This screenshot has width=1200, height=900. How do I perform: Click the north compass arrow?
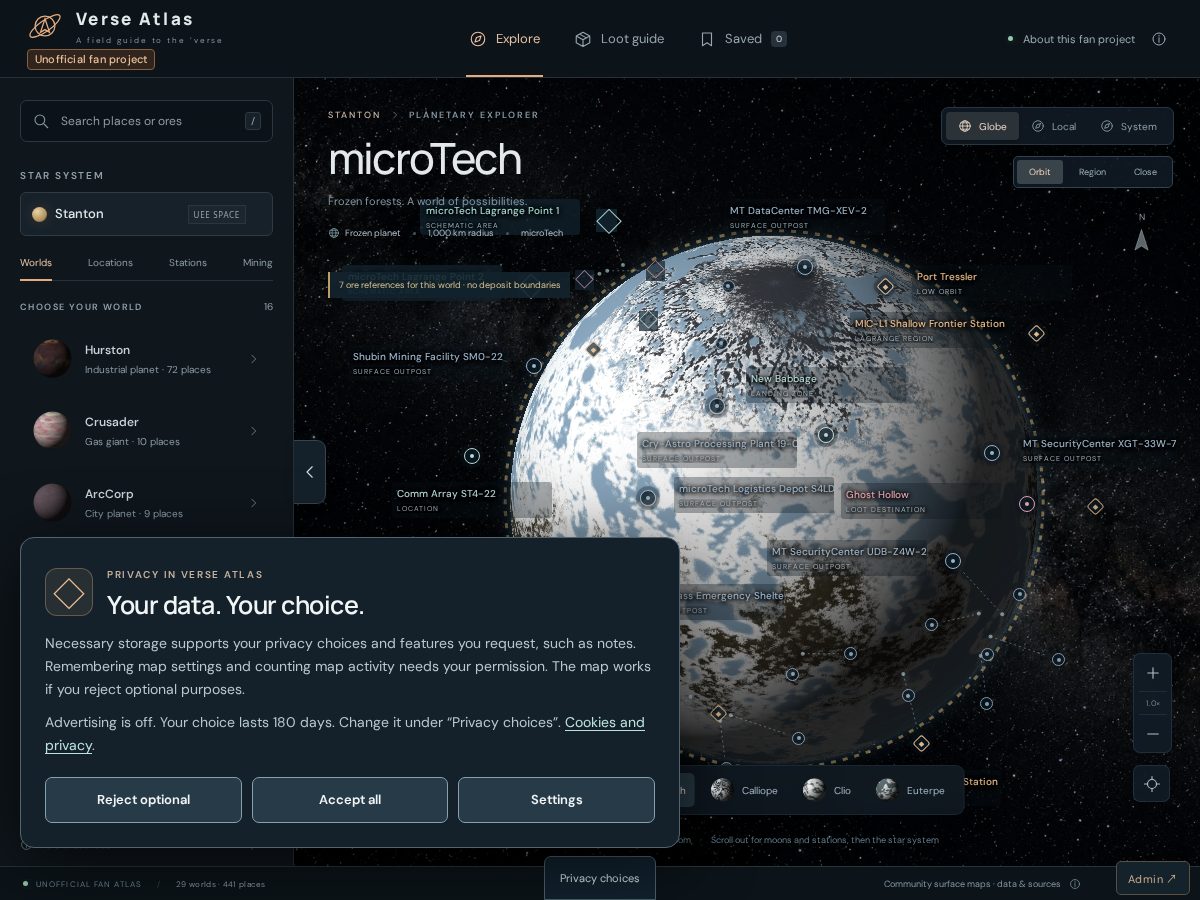coord(1141,240)
